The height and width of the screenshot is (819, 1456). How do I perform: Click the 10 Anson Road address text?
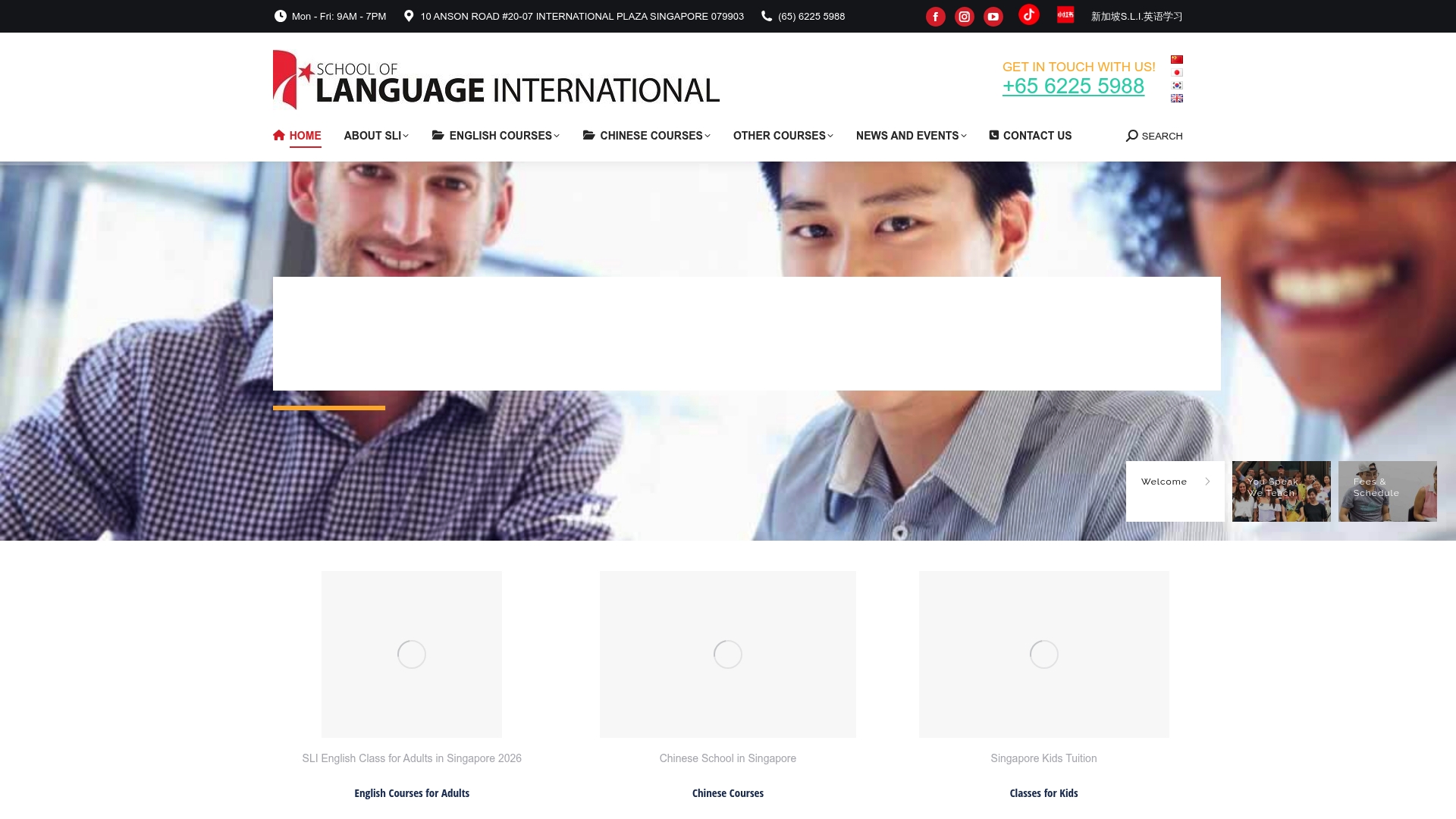click(582, 17)
